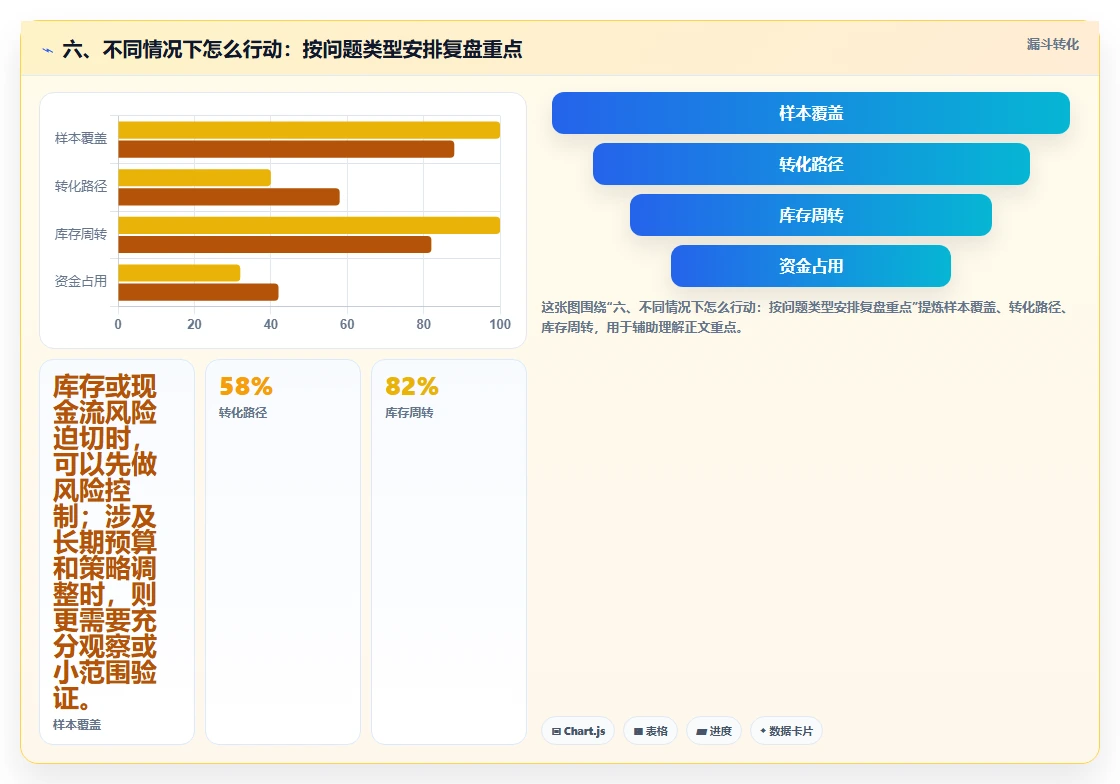This screenshot has width=1120, height=784.
Task: Click the x-axis tick label 40
Action: (x=271, y=324)
